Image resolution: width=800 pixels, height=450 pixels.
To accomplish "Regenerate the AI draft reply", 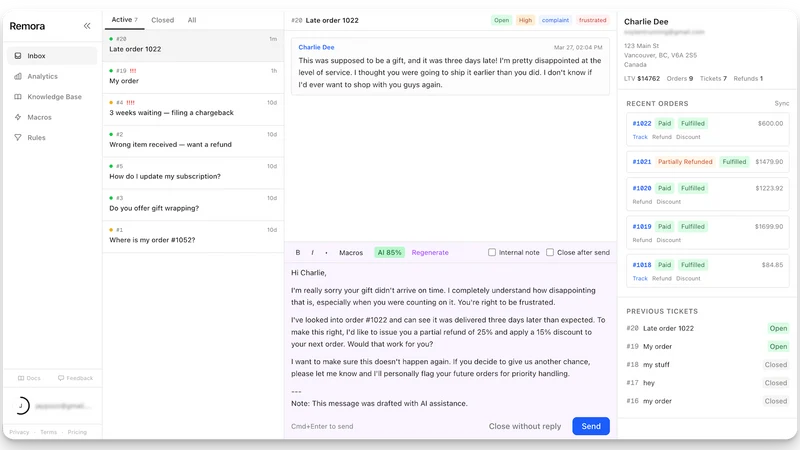I will pos(430,253).
